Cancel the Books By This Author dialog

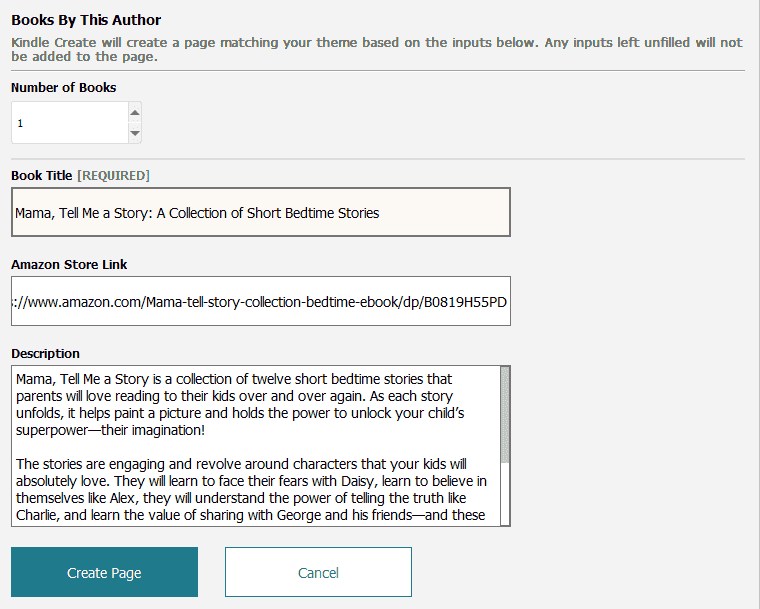[x=318, y=572]
